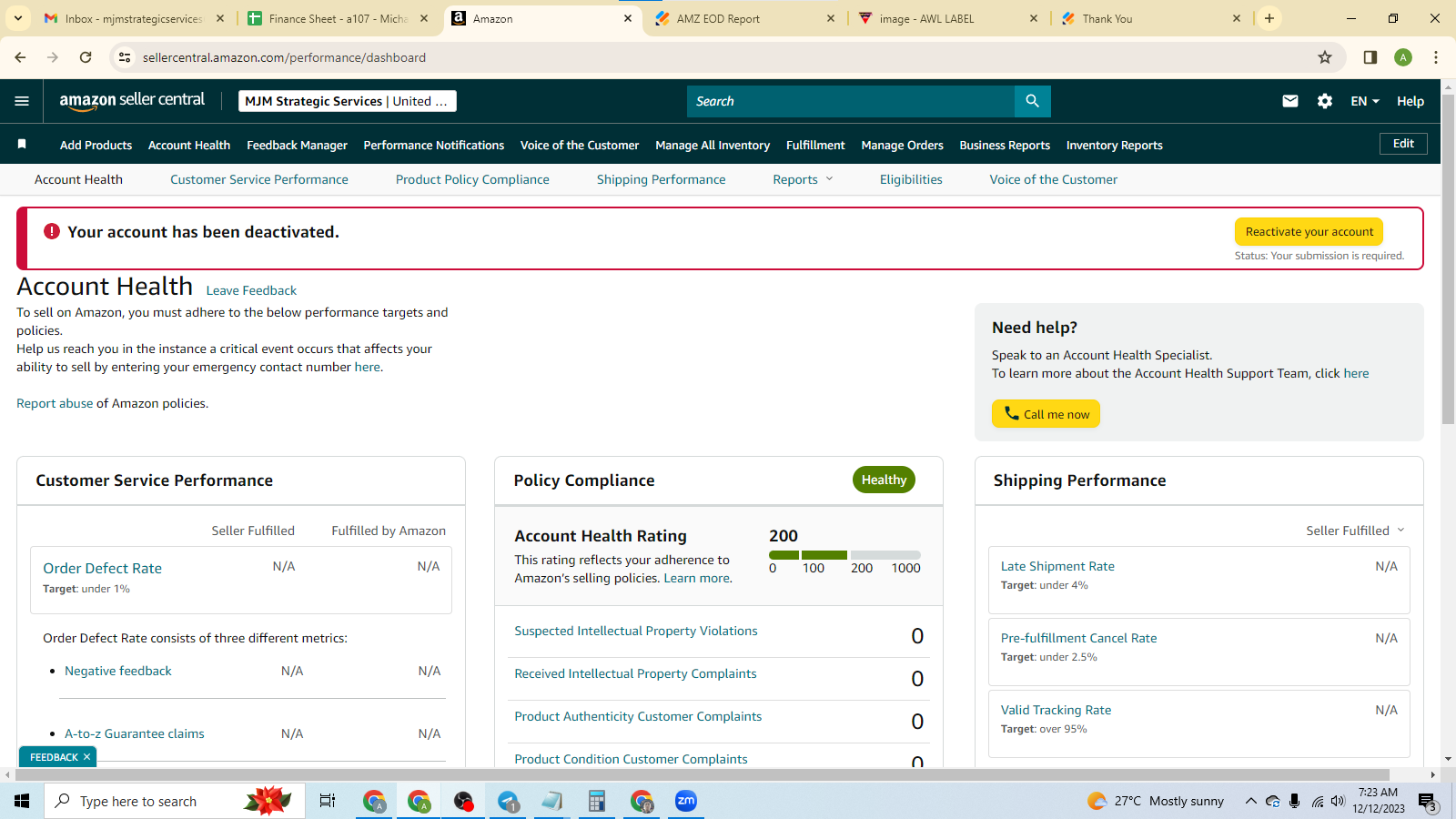Open Eligibilities tab
This screenshot has width=1456, height=819.
click(911, 179)
